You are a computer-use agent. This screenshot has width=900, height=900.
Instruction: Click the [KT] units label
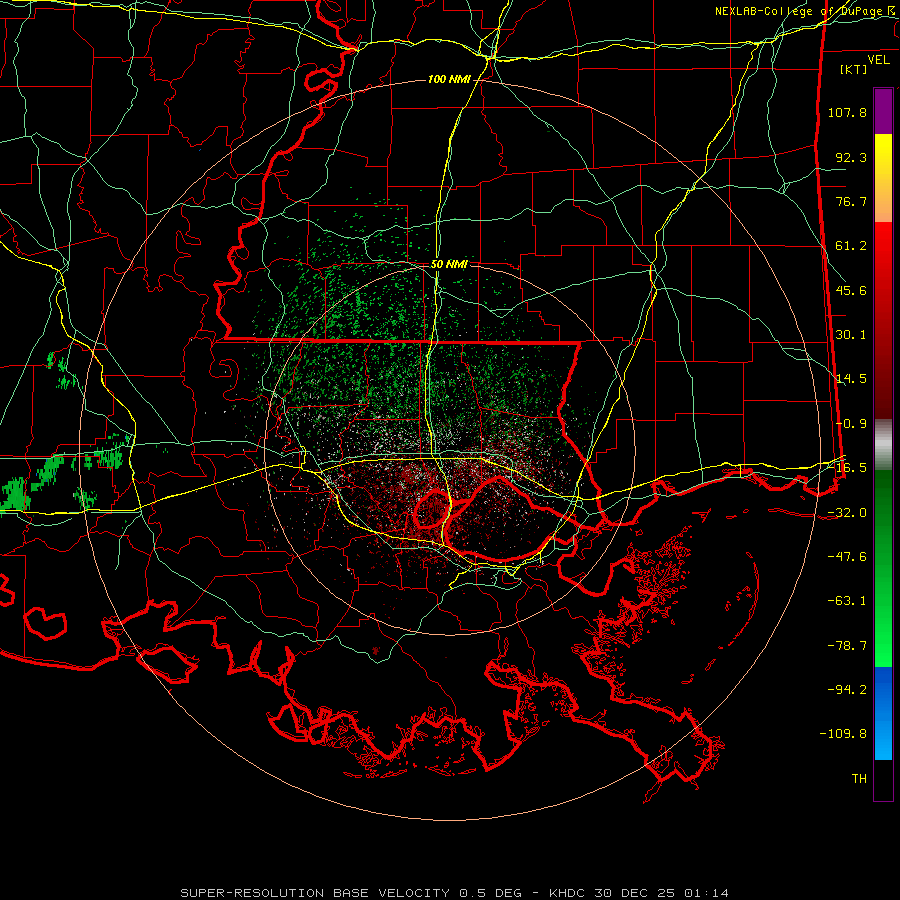pos(854,69)
